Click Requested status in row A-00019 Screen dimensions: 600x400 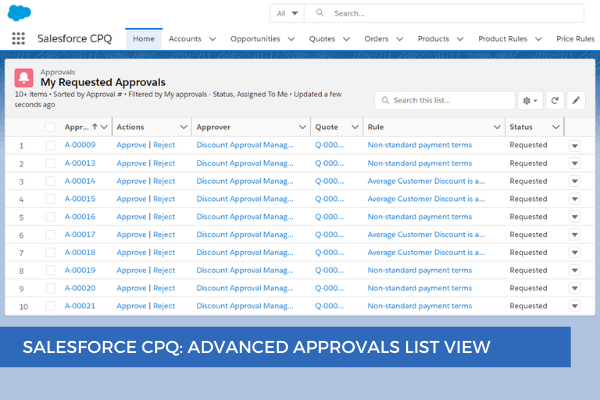(x=528, y=270)
